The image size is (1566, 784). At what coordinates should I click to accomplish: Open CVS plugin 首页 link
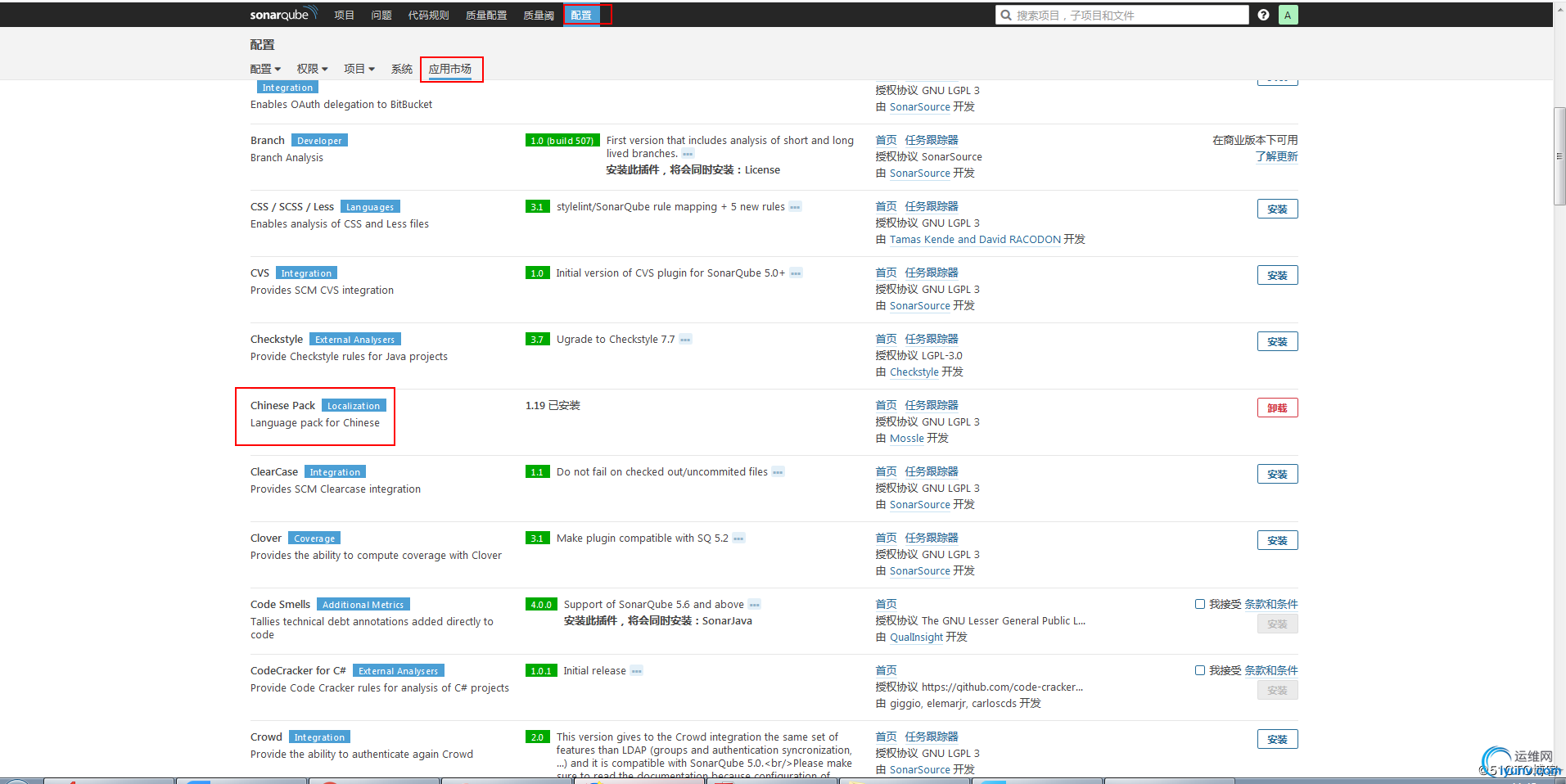[886, 273]
